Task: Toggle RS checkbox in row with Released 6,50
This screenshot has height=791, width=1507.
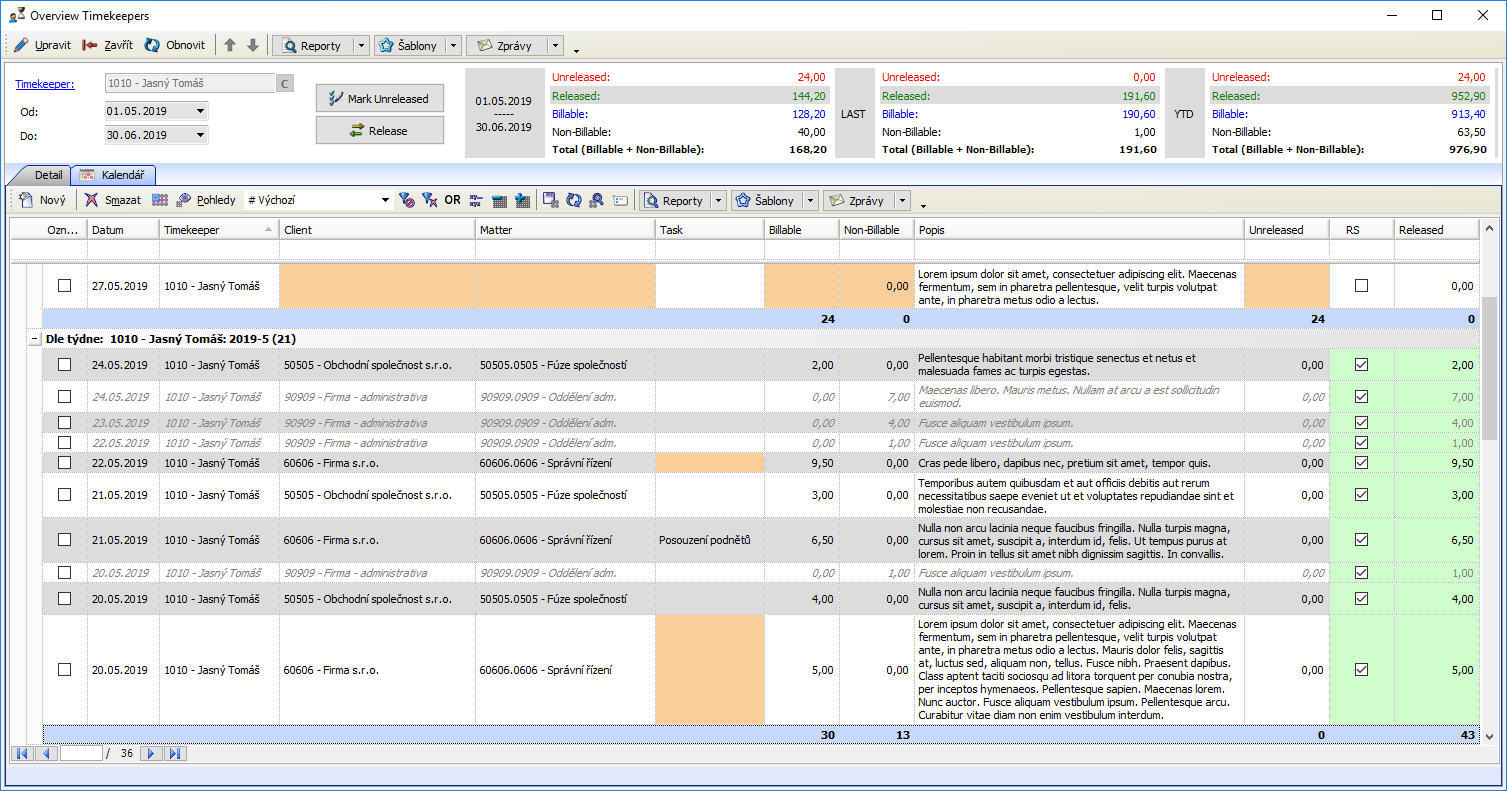Action: point(1361,540)
